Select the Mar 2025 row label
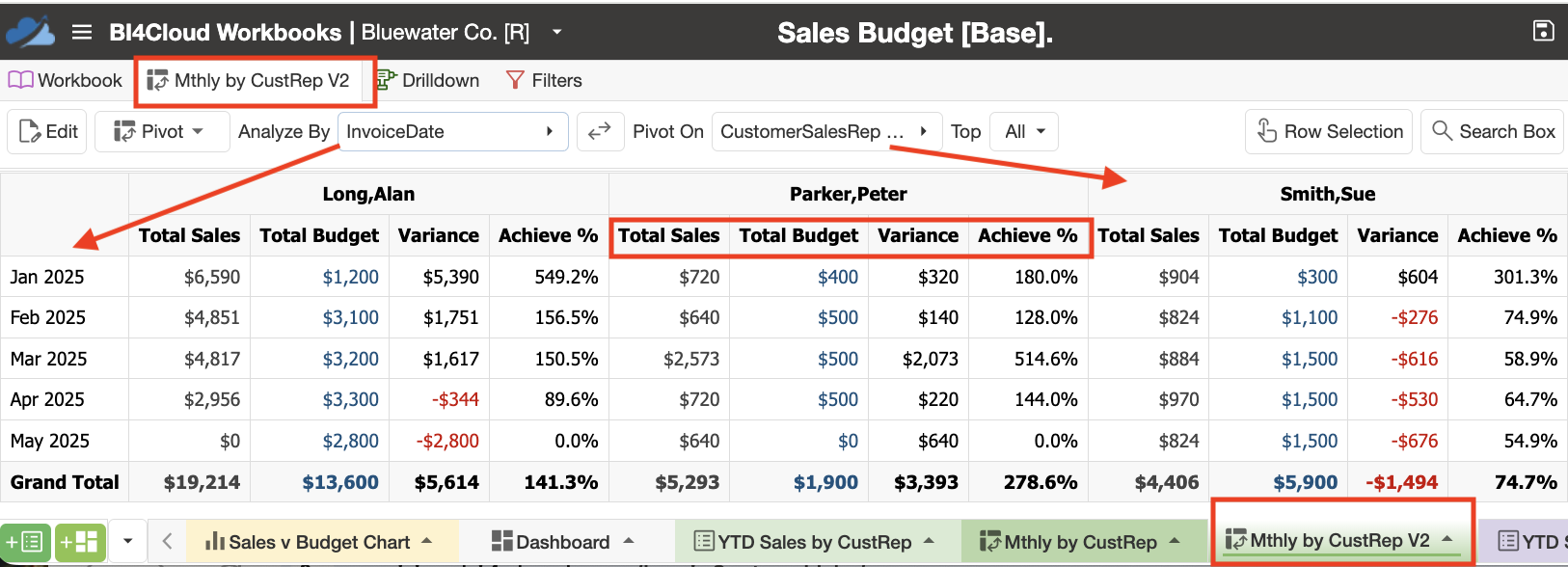The height and width of the screenshot is (567, 1568). (48, 359)
